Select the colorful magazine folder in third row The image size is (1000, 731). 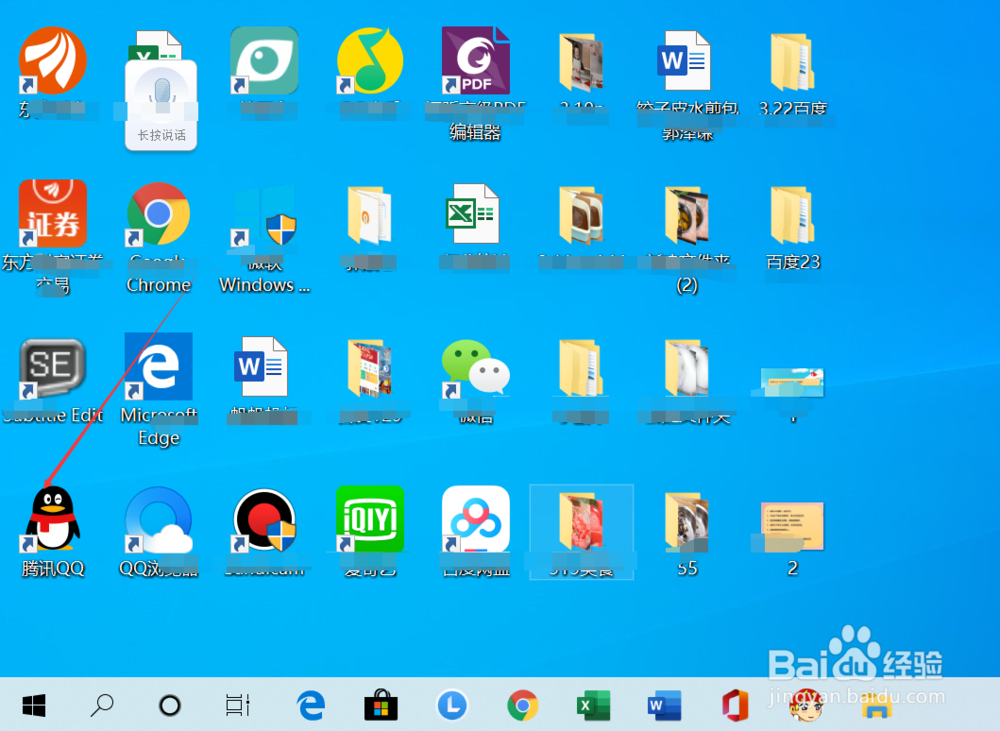coord(369,369)
